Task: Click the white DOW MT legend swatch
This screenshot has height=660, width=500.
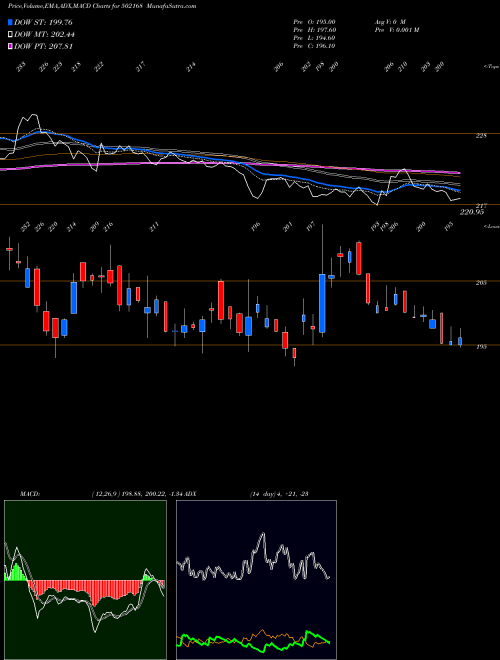Action: pos(10,35)
